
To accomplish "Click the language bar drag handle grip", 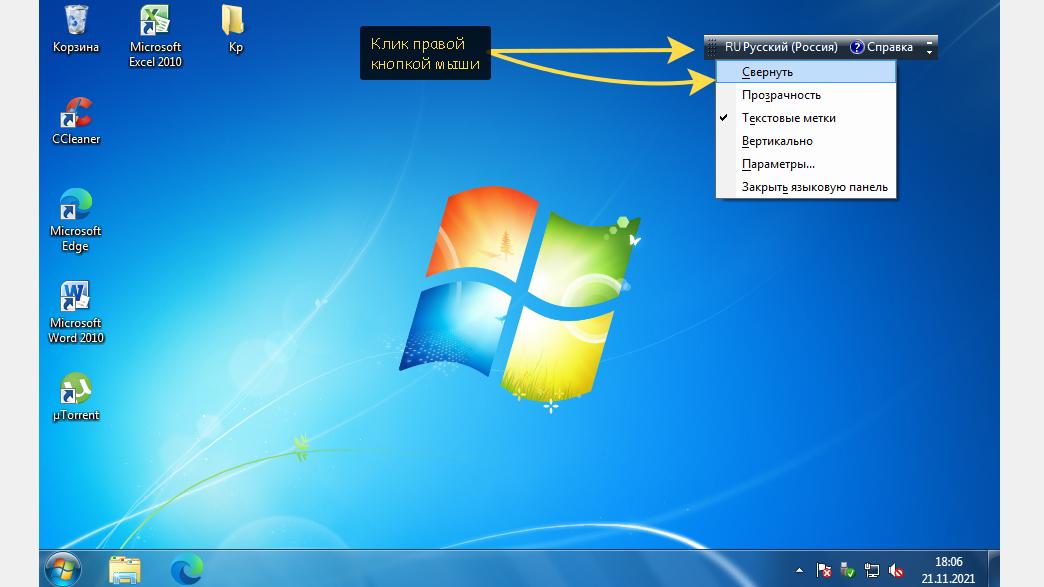I will point(712,47).
